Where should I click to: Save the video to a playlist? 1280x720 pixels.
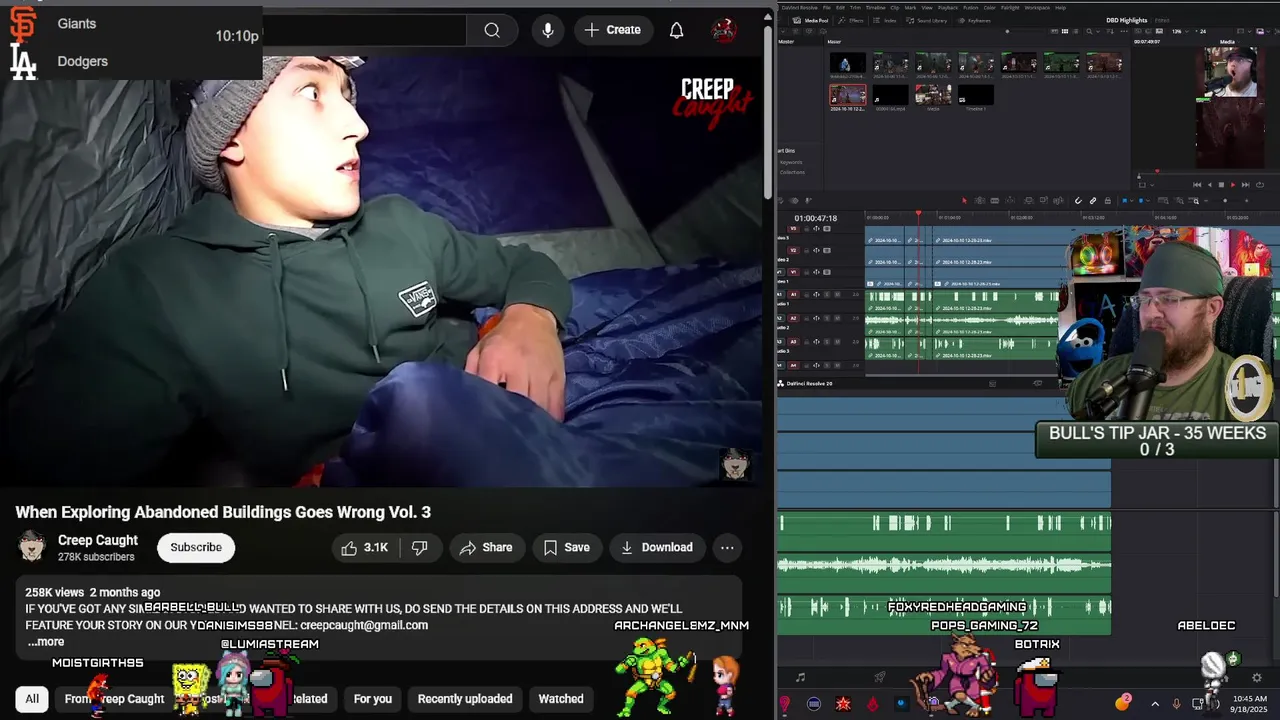pyautogui.click(x=567, y=547)
